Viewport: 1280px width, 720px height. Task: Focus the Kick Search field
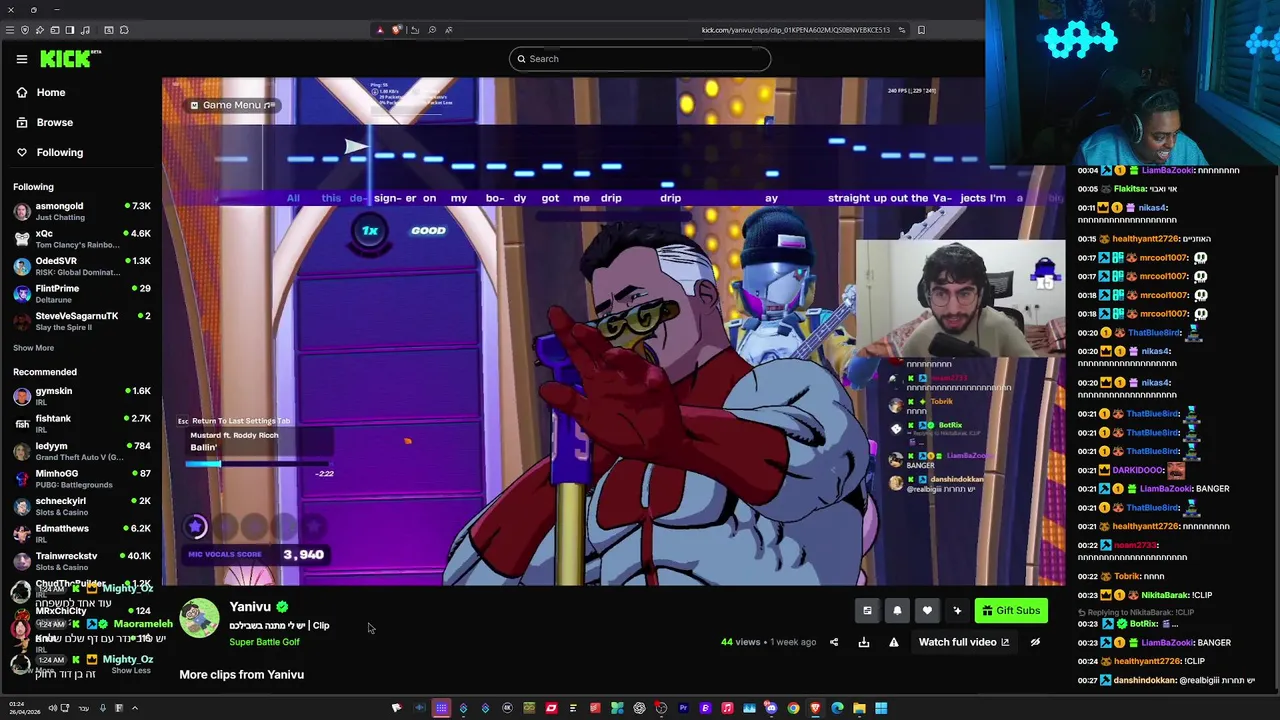click(640, 59)
